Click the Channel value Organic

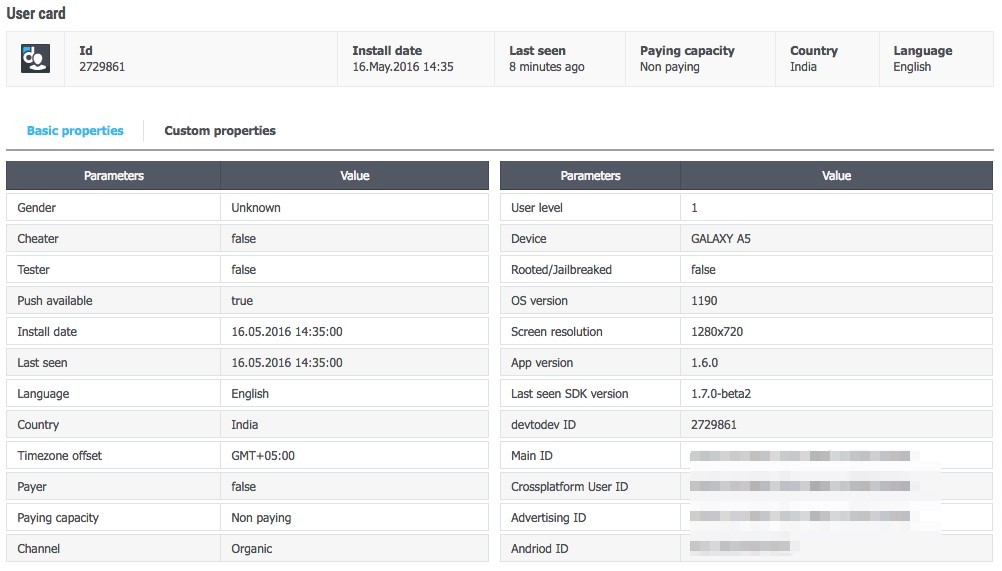(x=252, y=549)
